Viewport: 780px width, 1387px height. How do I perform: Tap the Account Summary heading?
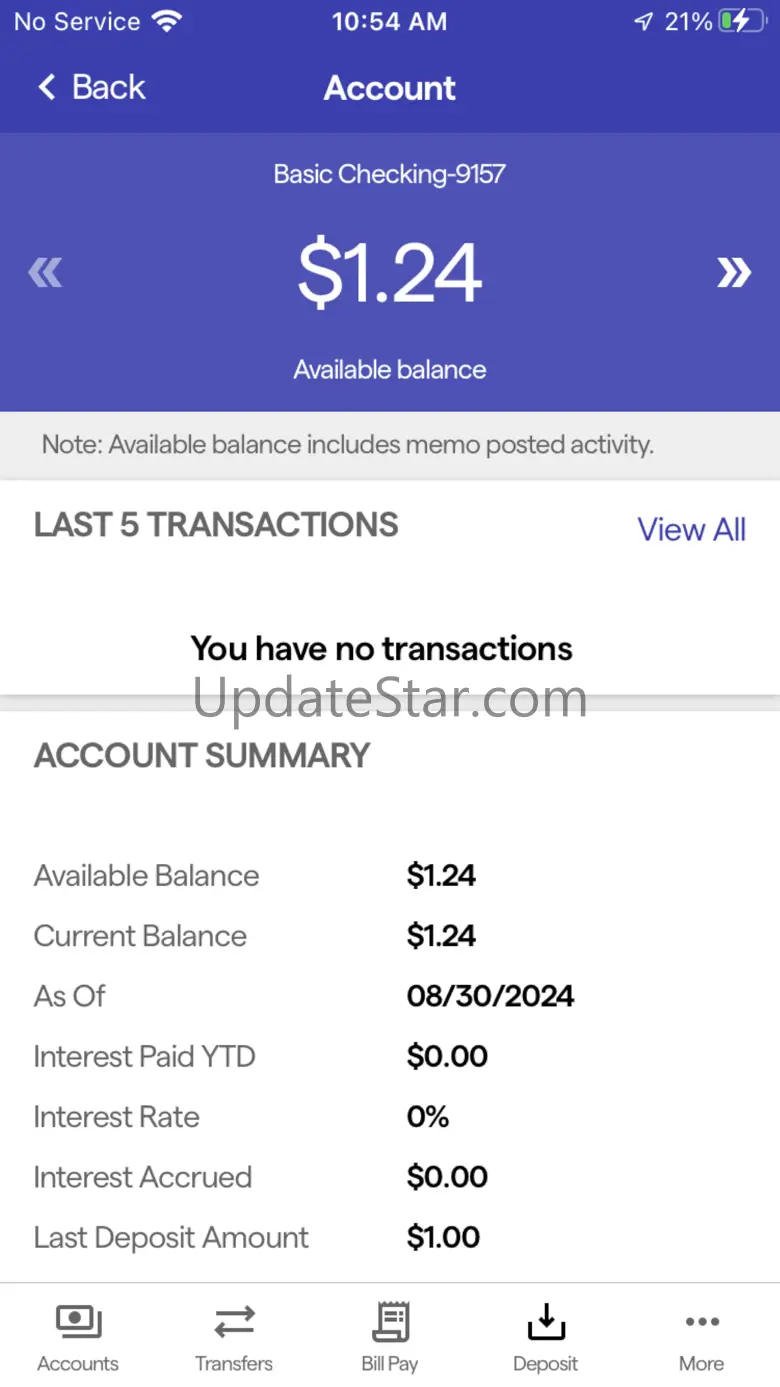(x=202, y=756)
